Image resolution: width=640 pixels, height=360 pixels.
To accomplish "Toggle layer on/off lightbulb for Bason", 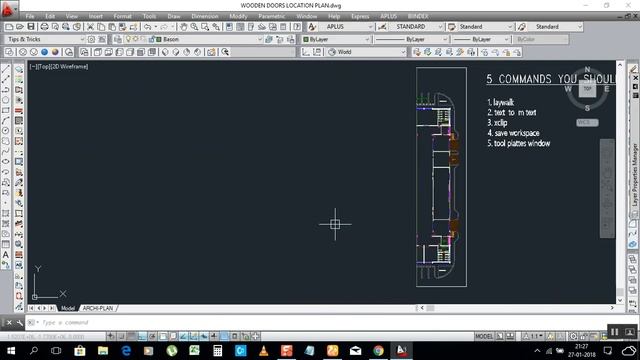I will pos(129,40).
